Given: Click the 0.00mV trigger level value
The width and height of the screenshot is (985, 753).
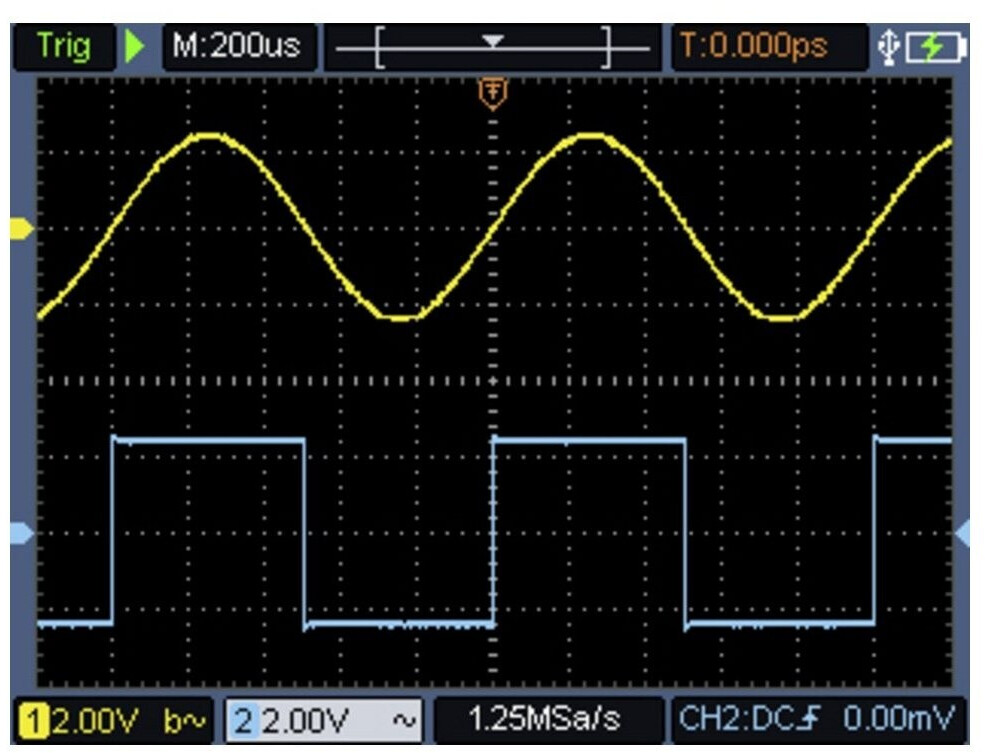Looking at the screenshot, I should click(900, 718).
